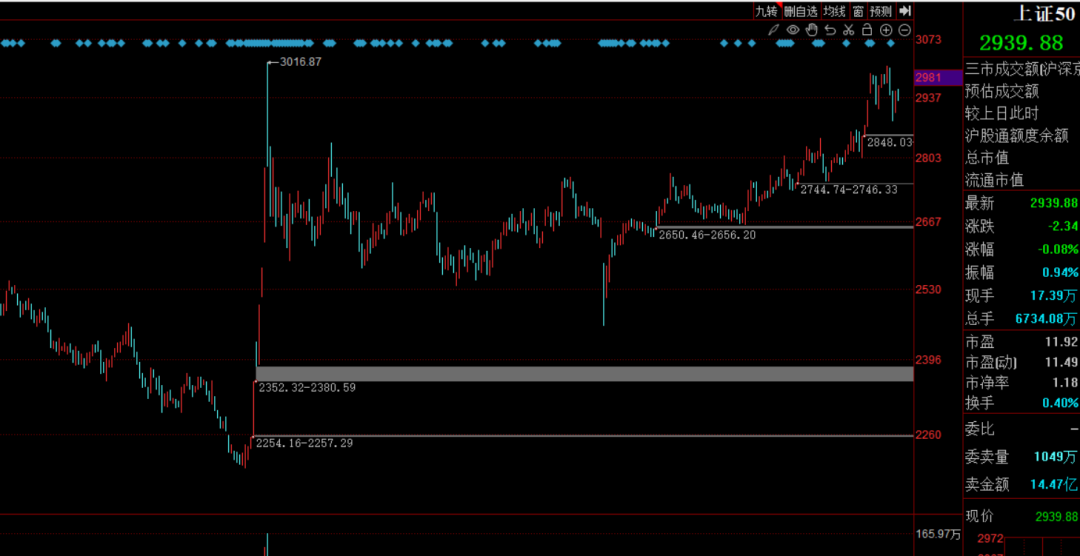Open the 九转 indicator button
This screenshot has height=556, width=1080.
click(765, 11)
